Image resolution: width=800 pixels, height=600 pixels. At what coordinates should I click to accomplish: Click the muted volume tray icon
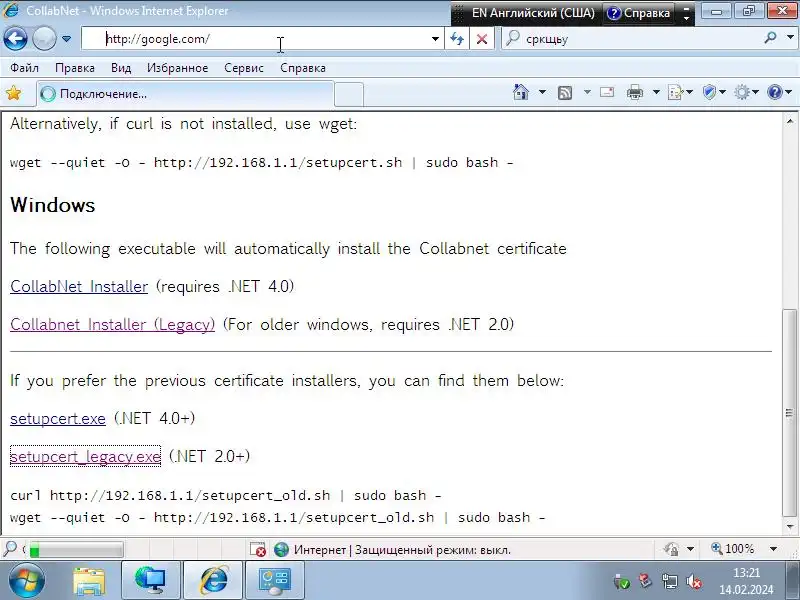tap(693, 581)
